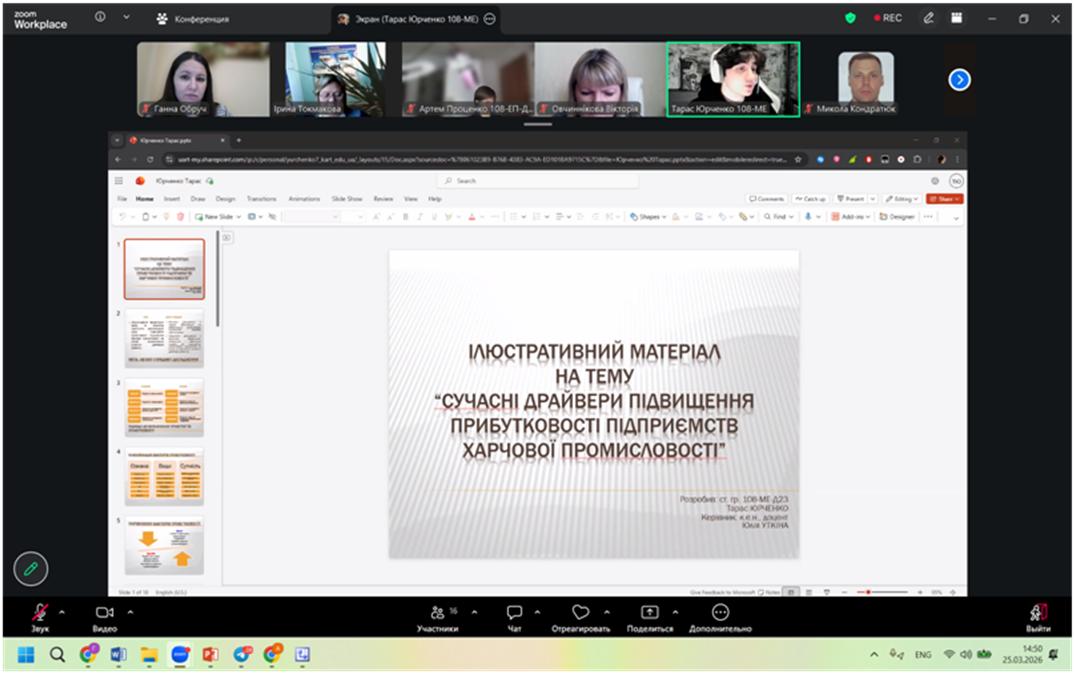The width and height of the screenshot is (1075, 674).
Task: Open the Windows Start menu
Action: point(25,655)
